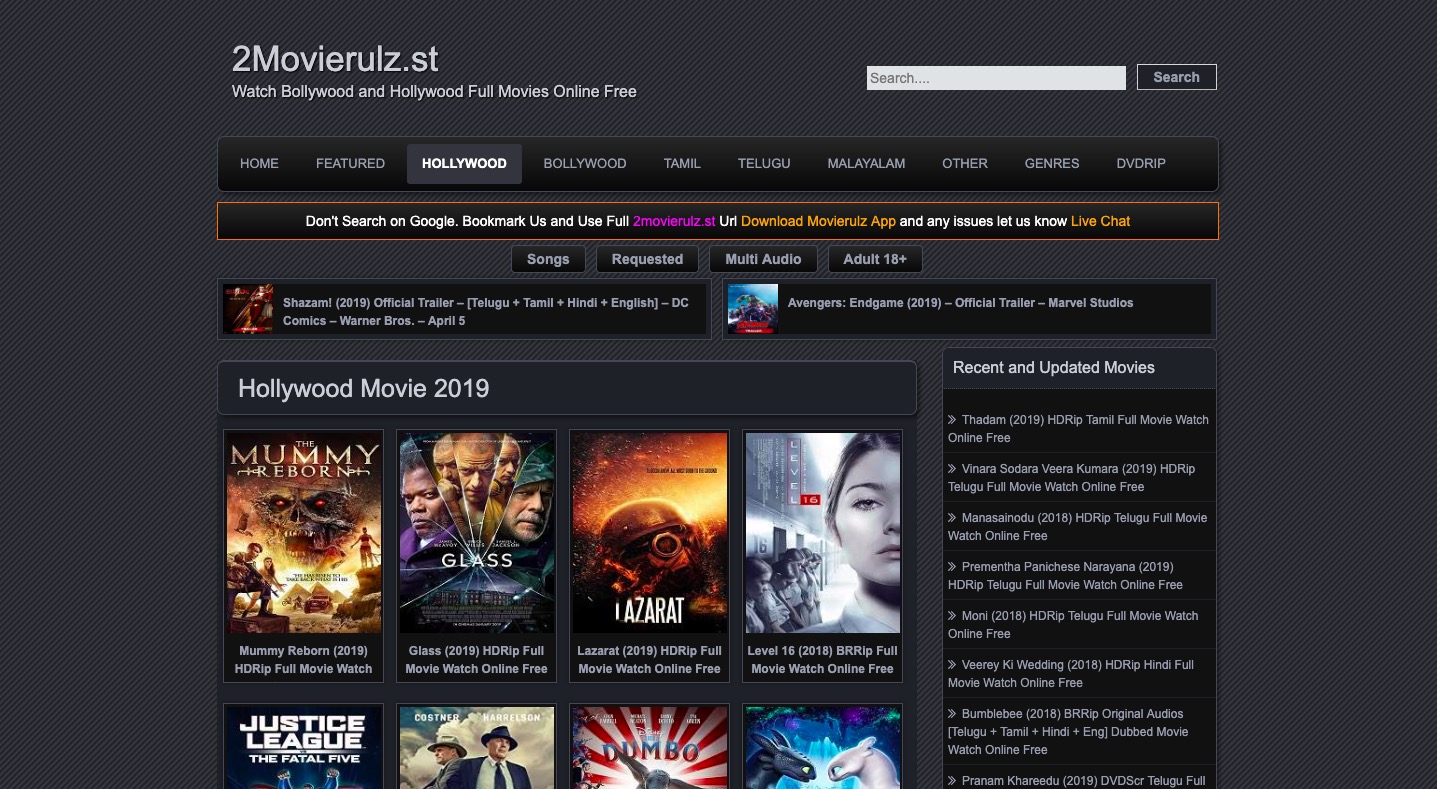
Task: Open Justice League Fatal Five poster
Action: (303, 748)
